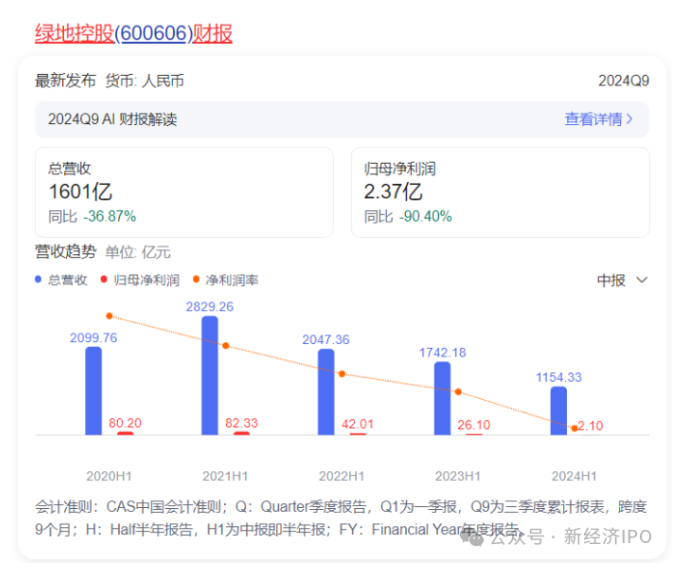Click the blue 总营收 legend dot
Image resolution: width=680 pixels, height=569 pixels.
click(38, 280)
